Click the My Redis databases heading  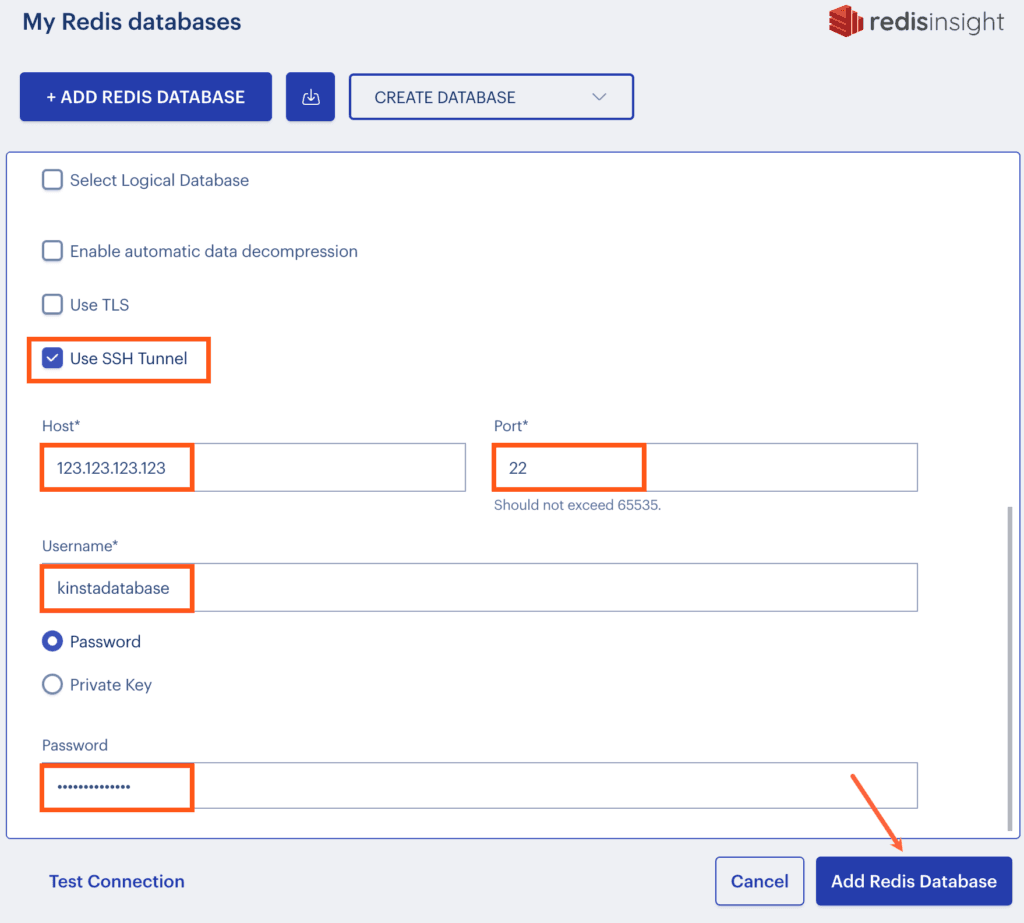coord(132,22)
